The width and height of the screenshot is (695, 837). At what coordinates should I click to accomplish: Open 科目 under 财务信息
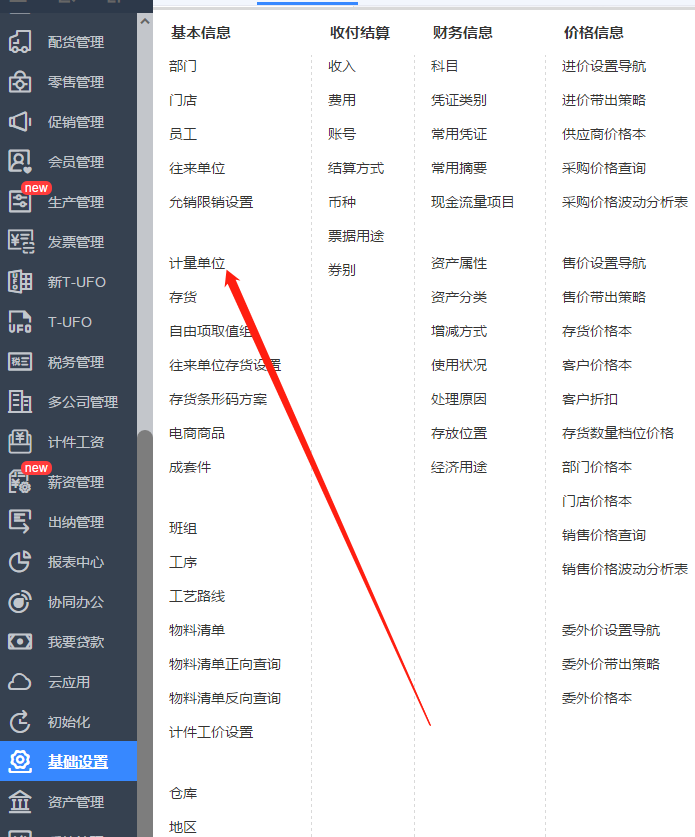coord(445,66)
